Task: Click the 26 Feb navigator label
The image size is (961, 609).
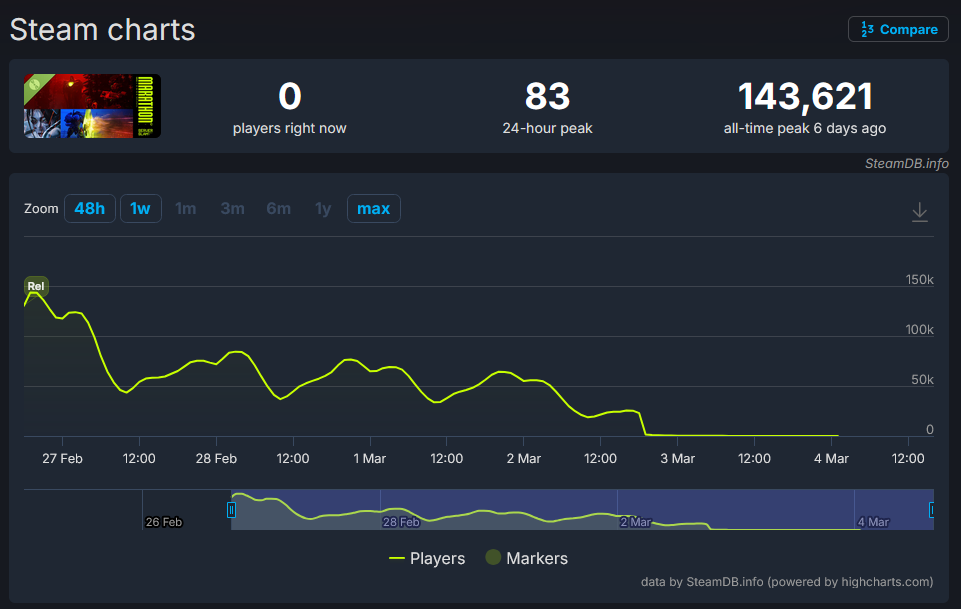Action: click(164, 522)
